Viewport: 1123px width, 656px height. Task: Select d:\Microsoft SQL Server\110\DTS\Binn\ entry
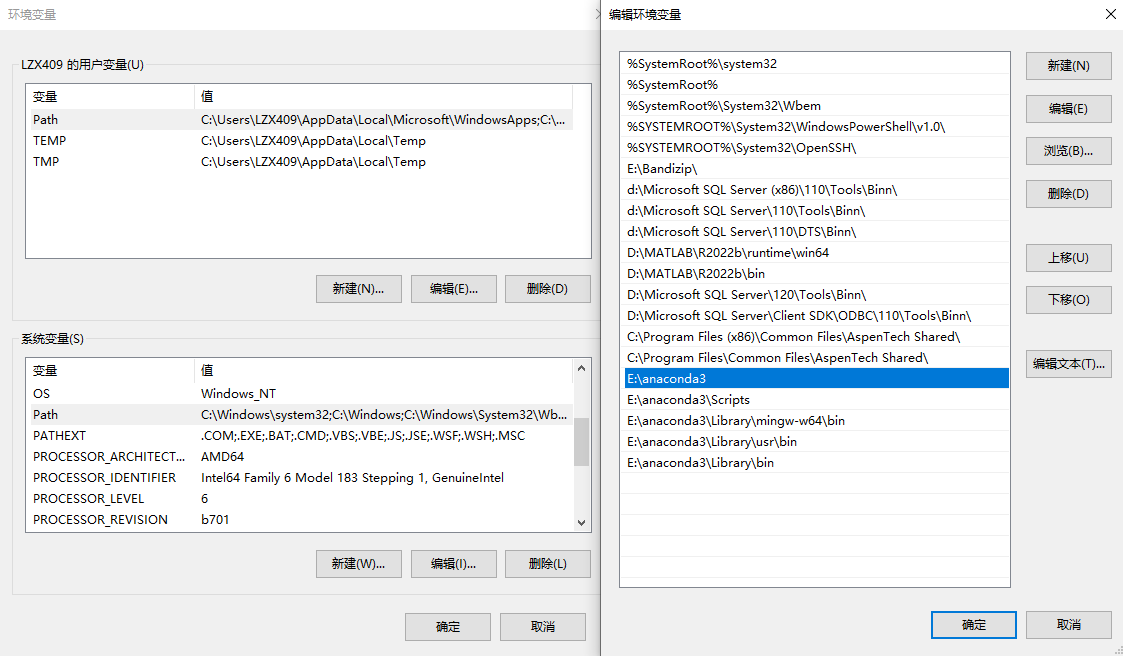pyautogui.click(x=816, y=232)
